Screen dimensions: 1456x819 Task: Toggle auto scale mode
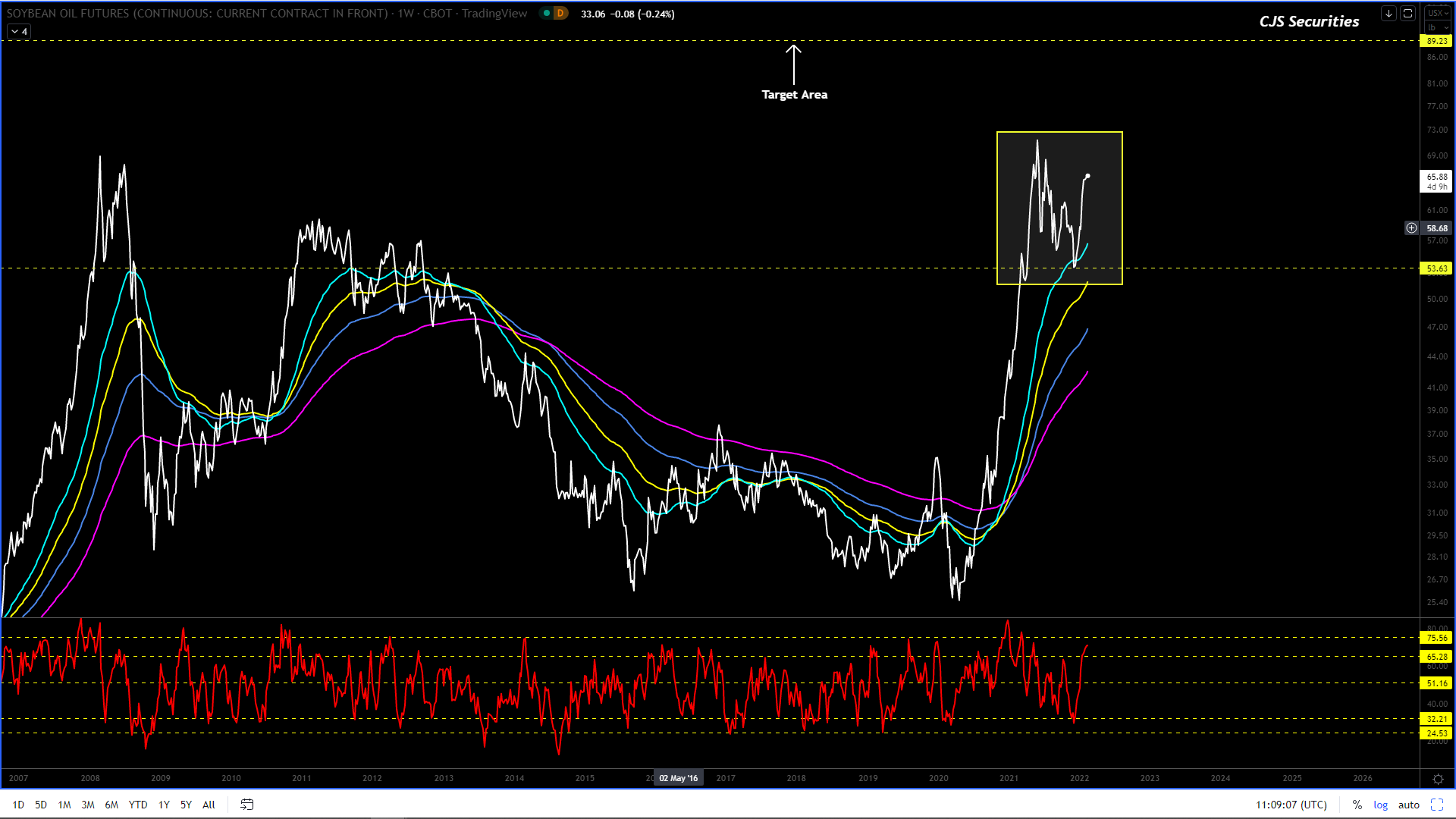tap(1408, 805)
